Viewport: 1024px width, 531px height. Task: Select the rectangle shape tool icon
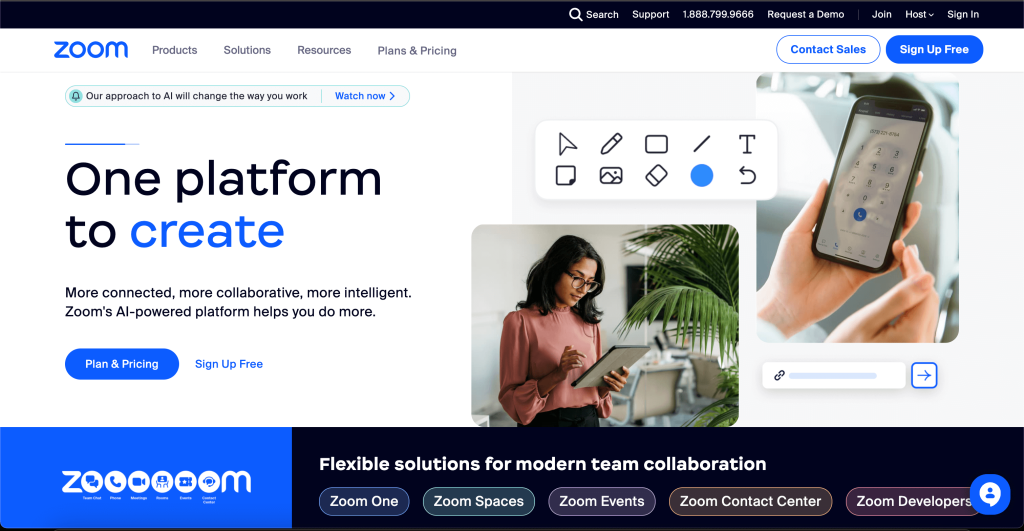[656, 144]
